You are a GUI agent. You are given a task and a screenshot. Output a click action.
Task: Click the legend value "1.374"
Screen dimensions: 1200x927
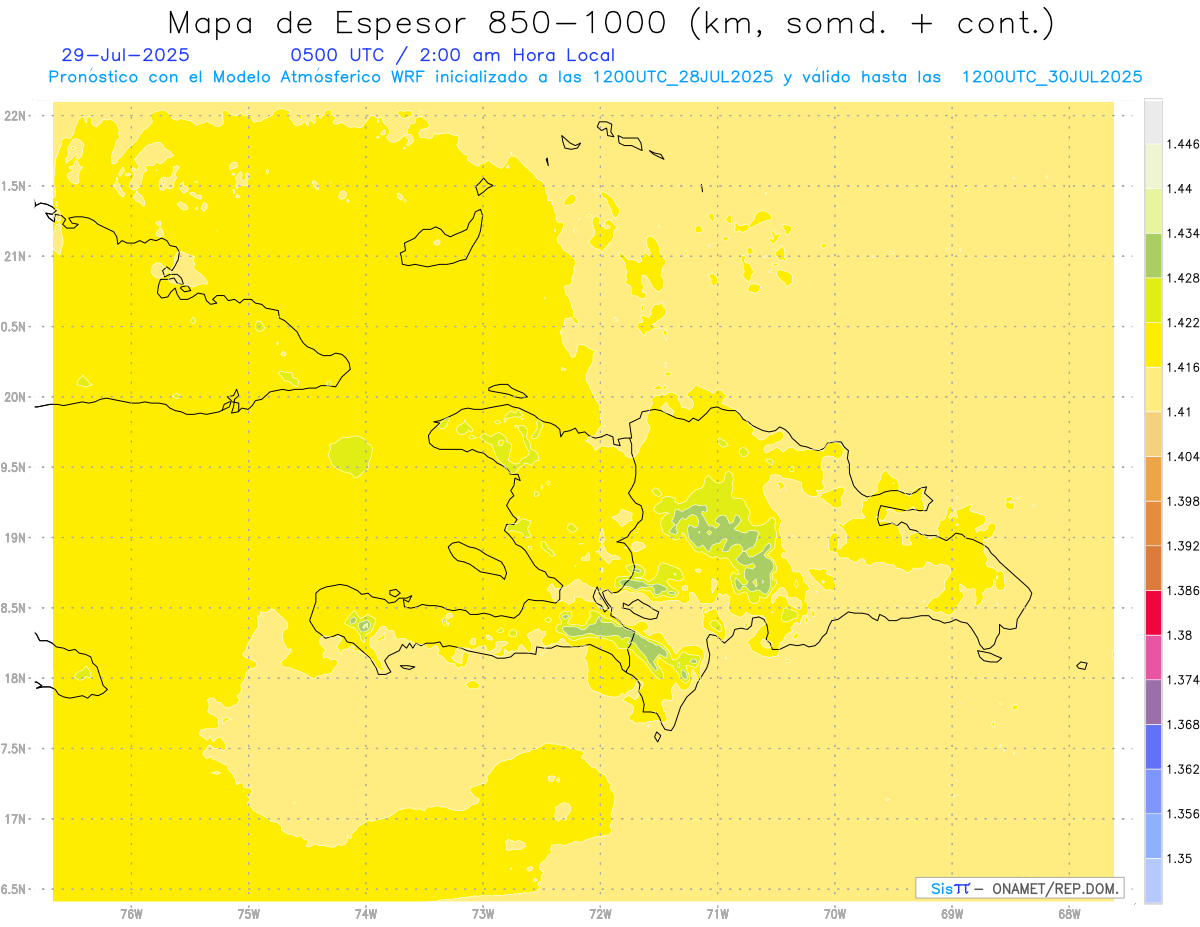(1183, 680)
